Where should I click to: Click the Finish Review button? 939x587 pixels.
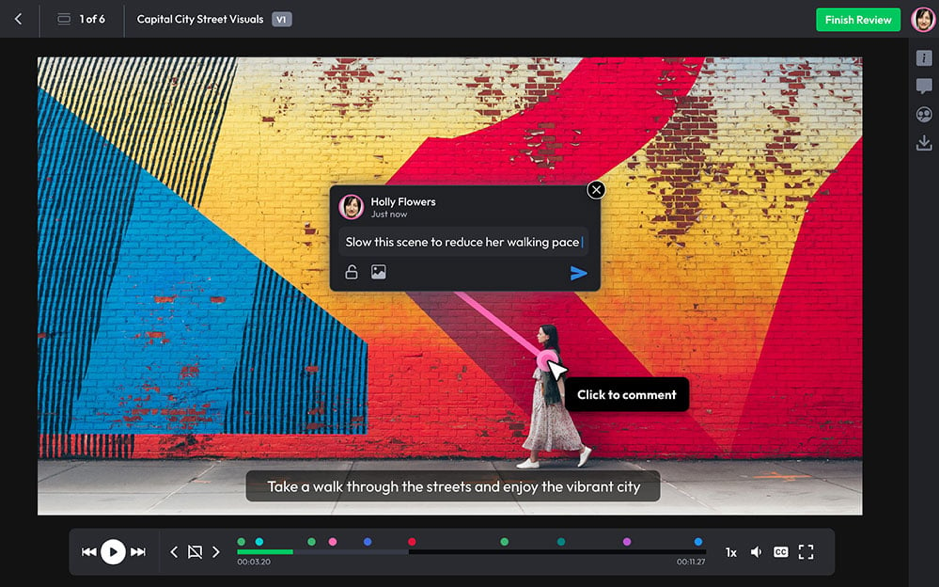point(858,19)
